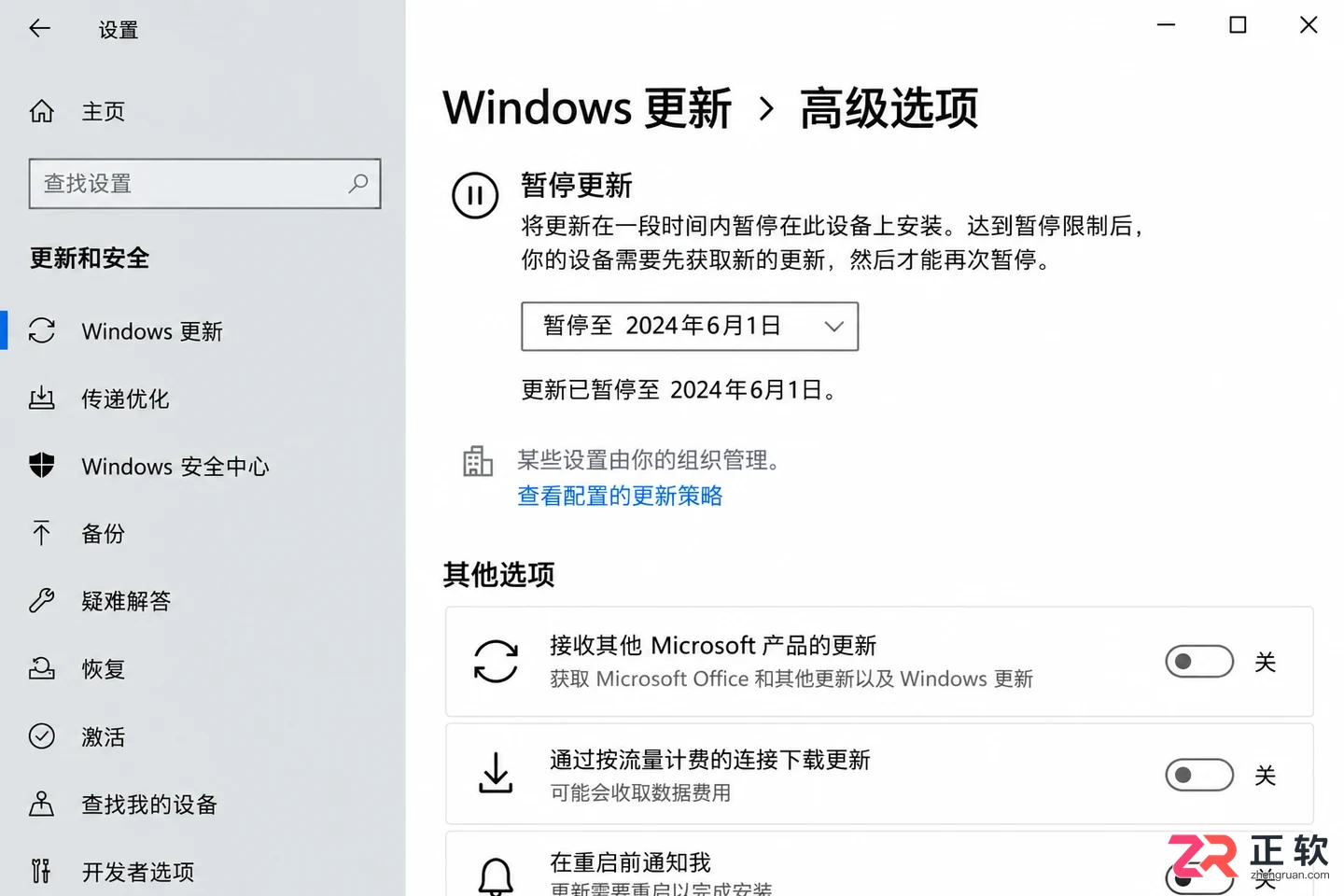Select 传递优化 in the sidebar

(203, 399)
